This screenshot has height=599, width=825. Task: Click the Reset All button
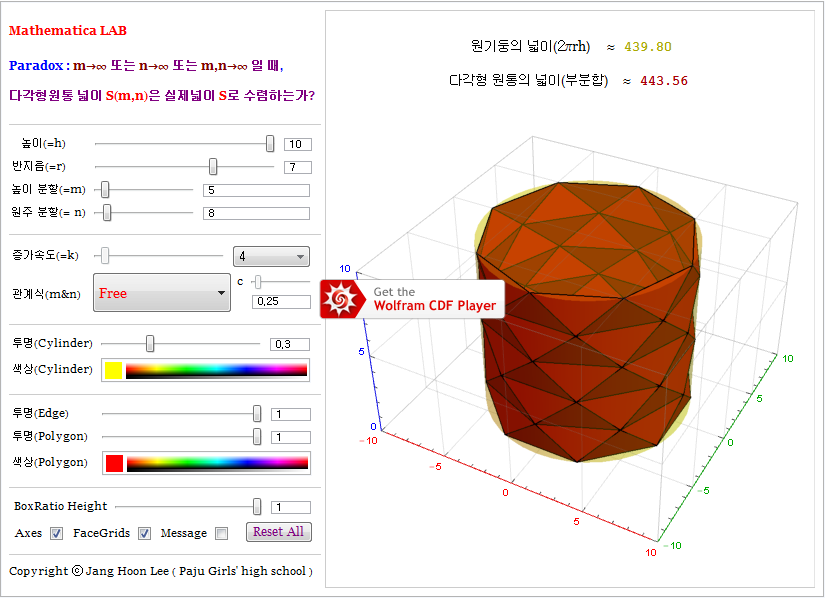[x=279, y=532]
